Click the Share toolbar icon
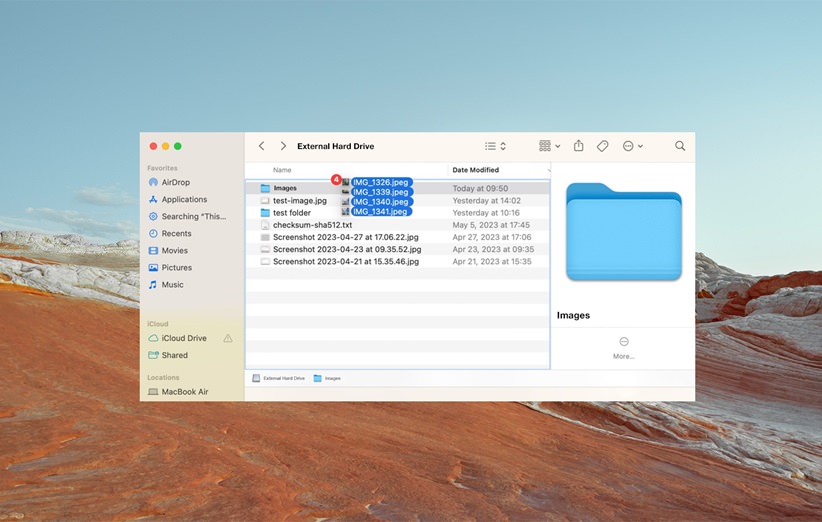Screen dimensions: 822x522 (x=578, y=146)
